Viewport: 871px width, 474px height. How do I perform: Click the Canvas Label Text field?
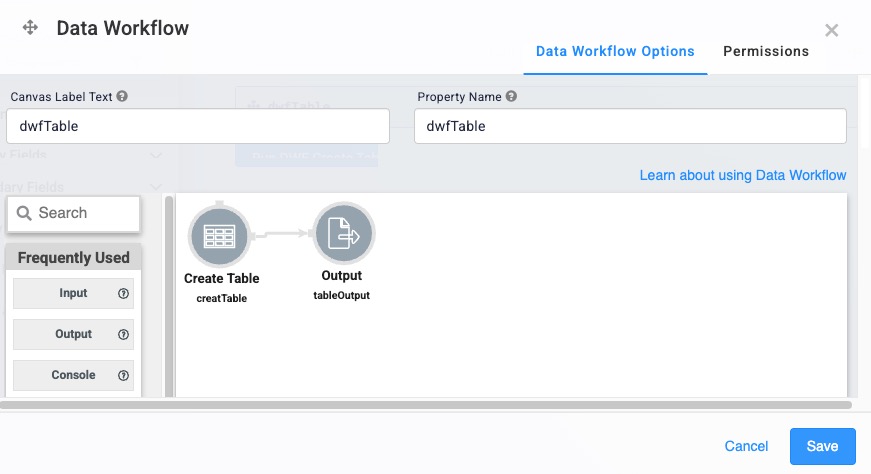(x=198, y=126)
